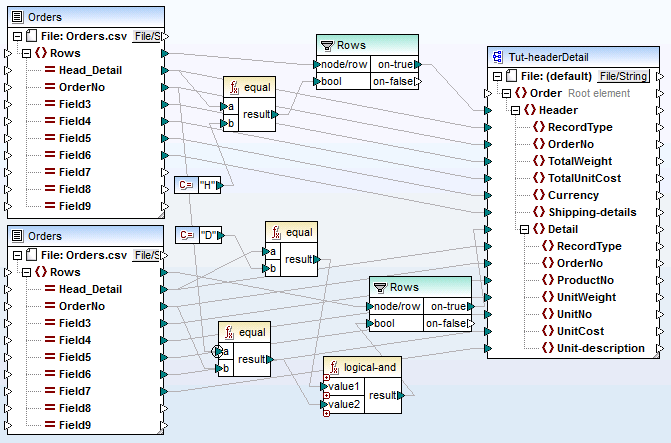This screenshot has width=671, height=443.
Task: Click the result output connector of logical-and
Action: (x=399, y=394)
